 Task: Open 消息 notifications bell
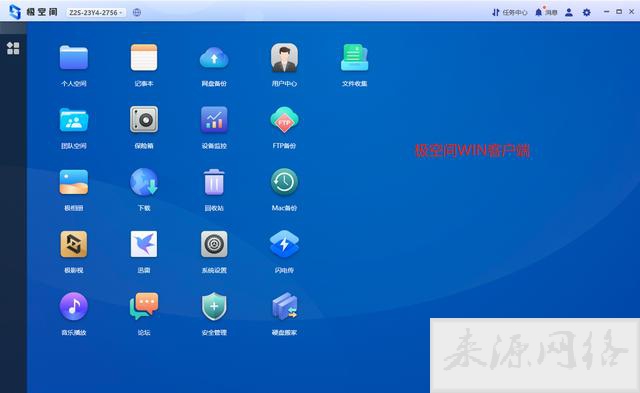pos(546,12)
